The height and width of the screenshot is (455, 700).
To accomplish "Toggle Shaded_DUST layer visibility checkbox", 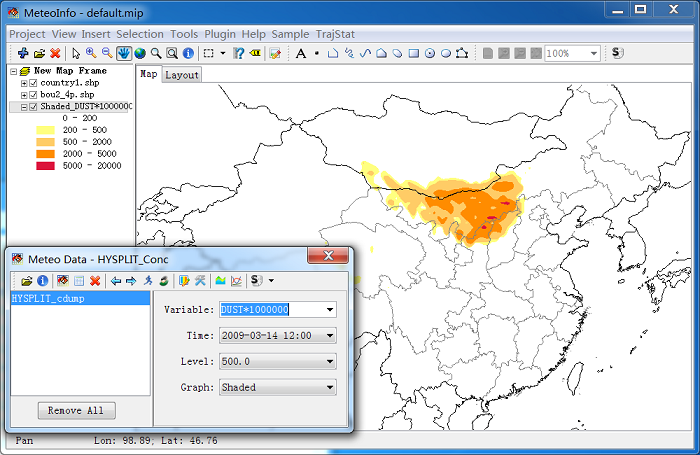I will coord(33,107).
